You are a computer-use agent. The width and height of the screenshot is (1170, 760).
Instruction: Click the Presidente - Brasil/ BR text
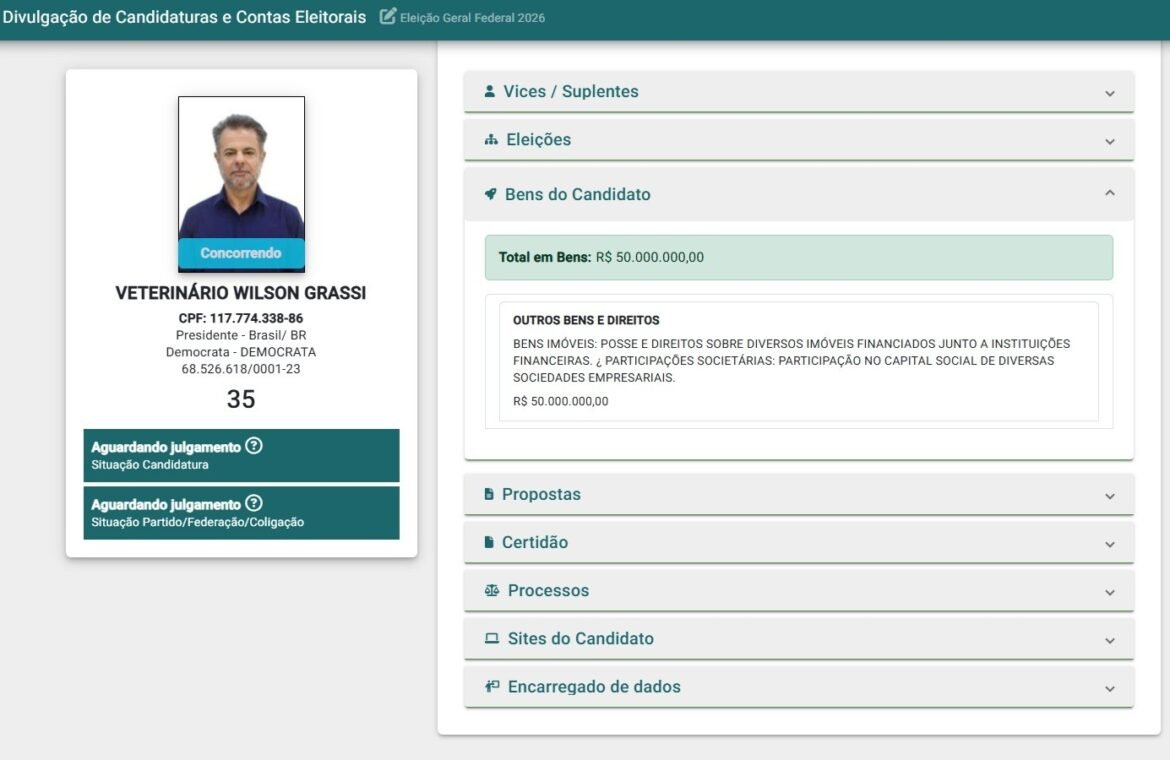(x=241, y=335)
